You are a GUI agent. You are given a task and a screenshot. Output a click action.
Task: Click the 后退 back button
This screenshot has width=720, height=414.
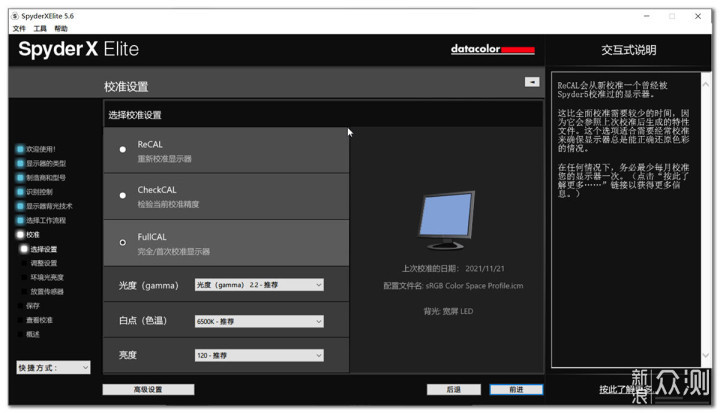(x=454, y=389)
